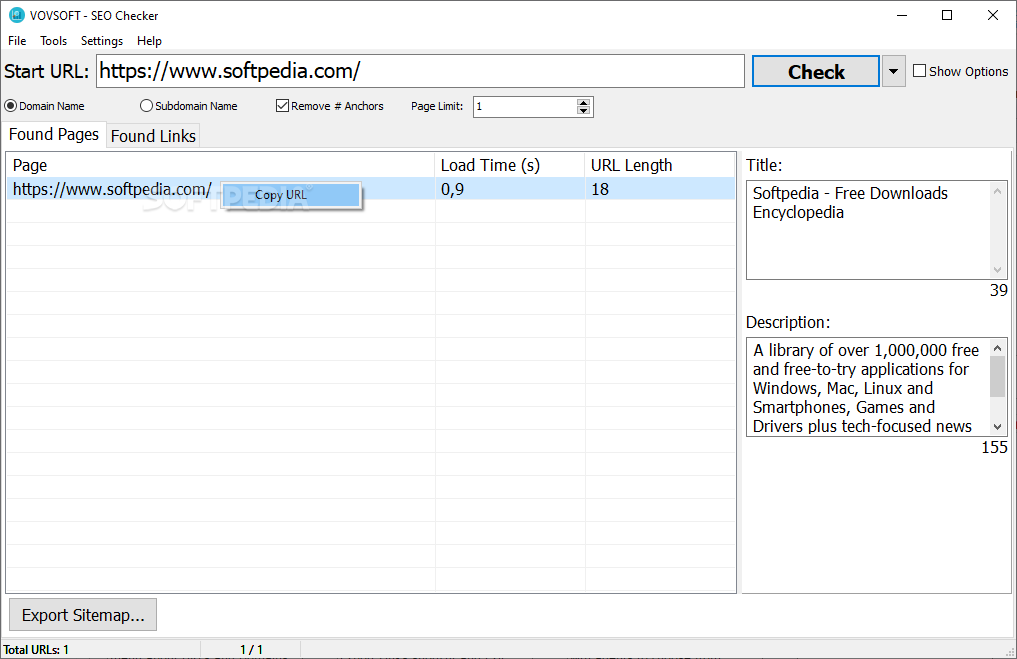
Task: Open the Help menu
Action: [149, 41]
